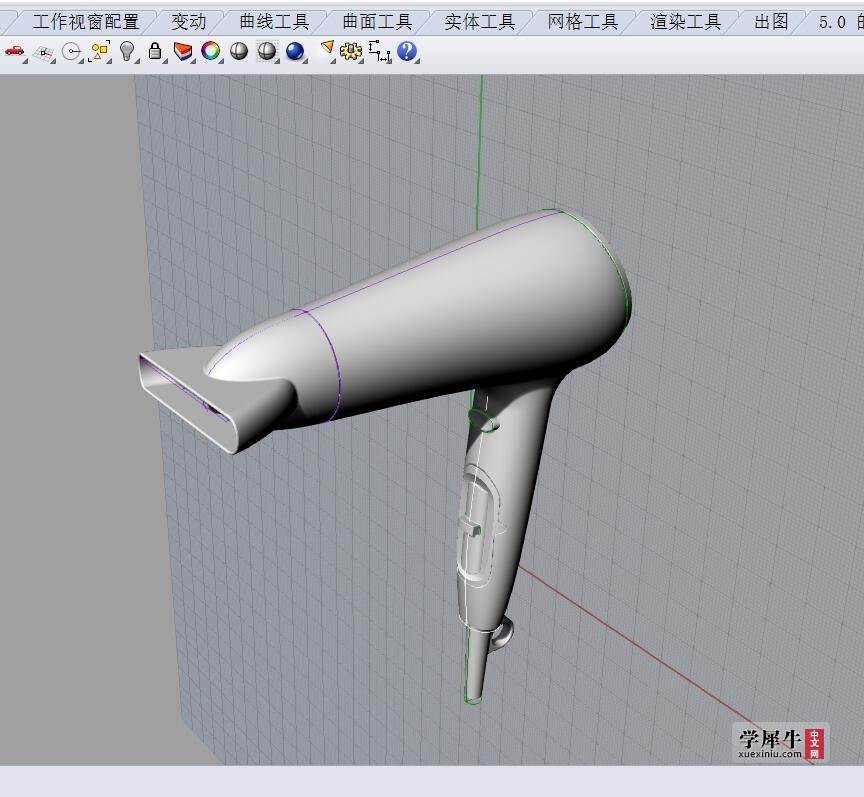The width and height of the screenshot is (864, 797).
Task: Click the red car icon in toolbar
Action: (x=15, y=52)
